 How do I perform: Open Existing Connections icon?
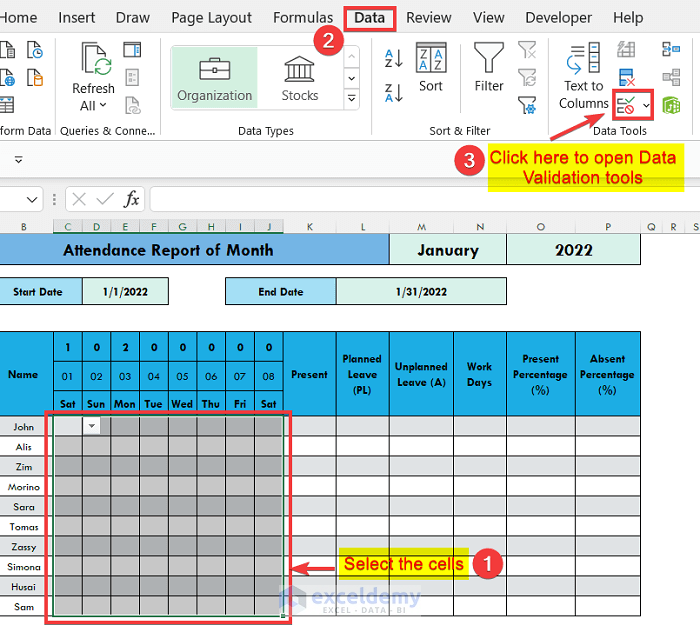pyautogui.click(x=34, y=77)
